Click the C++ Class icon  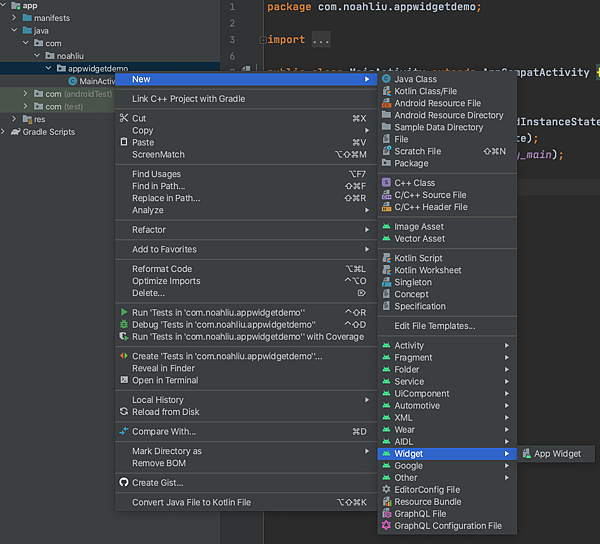click(386, 182)
